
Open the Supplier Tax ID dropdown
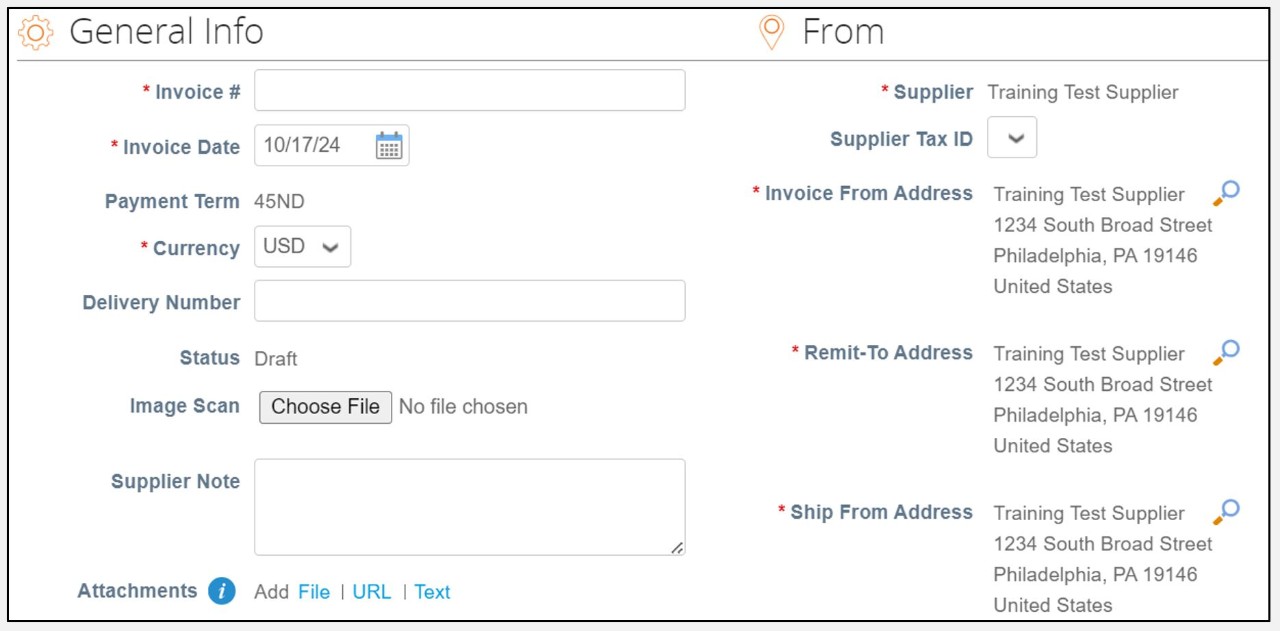point(1012,138)
